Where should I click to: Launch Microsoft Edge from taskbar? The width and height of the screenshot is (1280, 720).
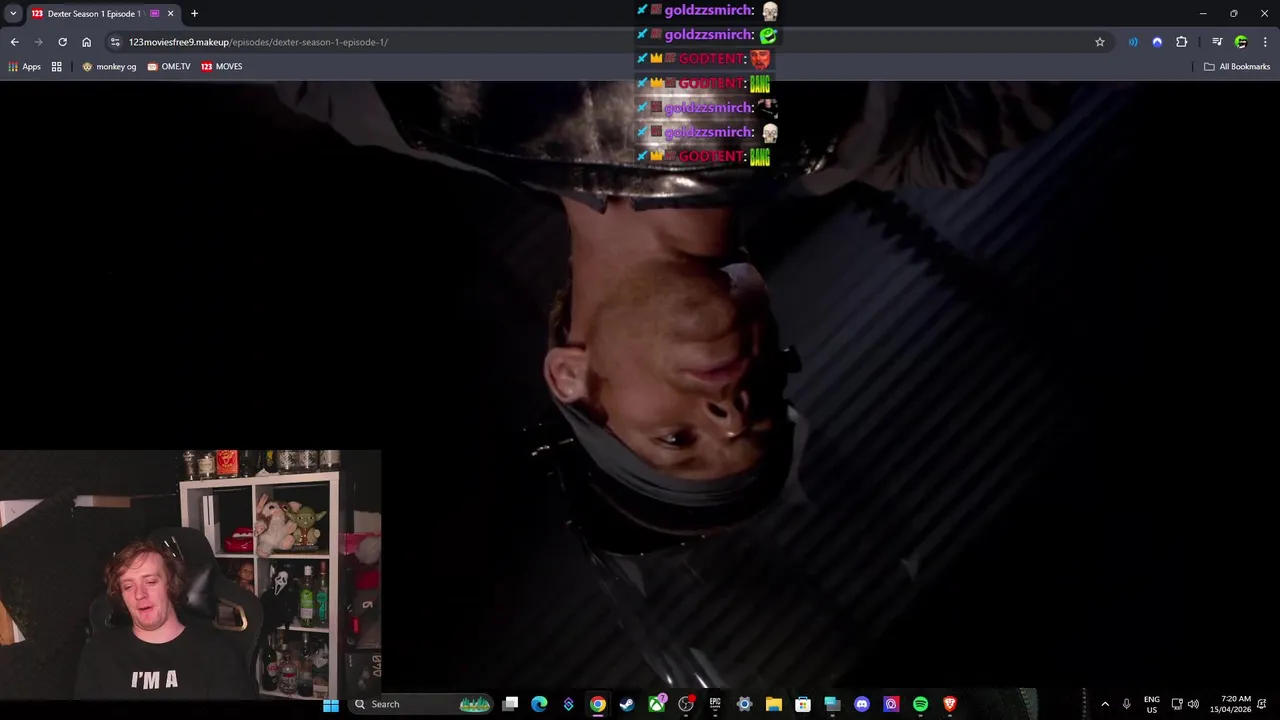pos(539,704)
